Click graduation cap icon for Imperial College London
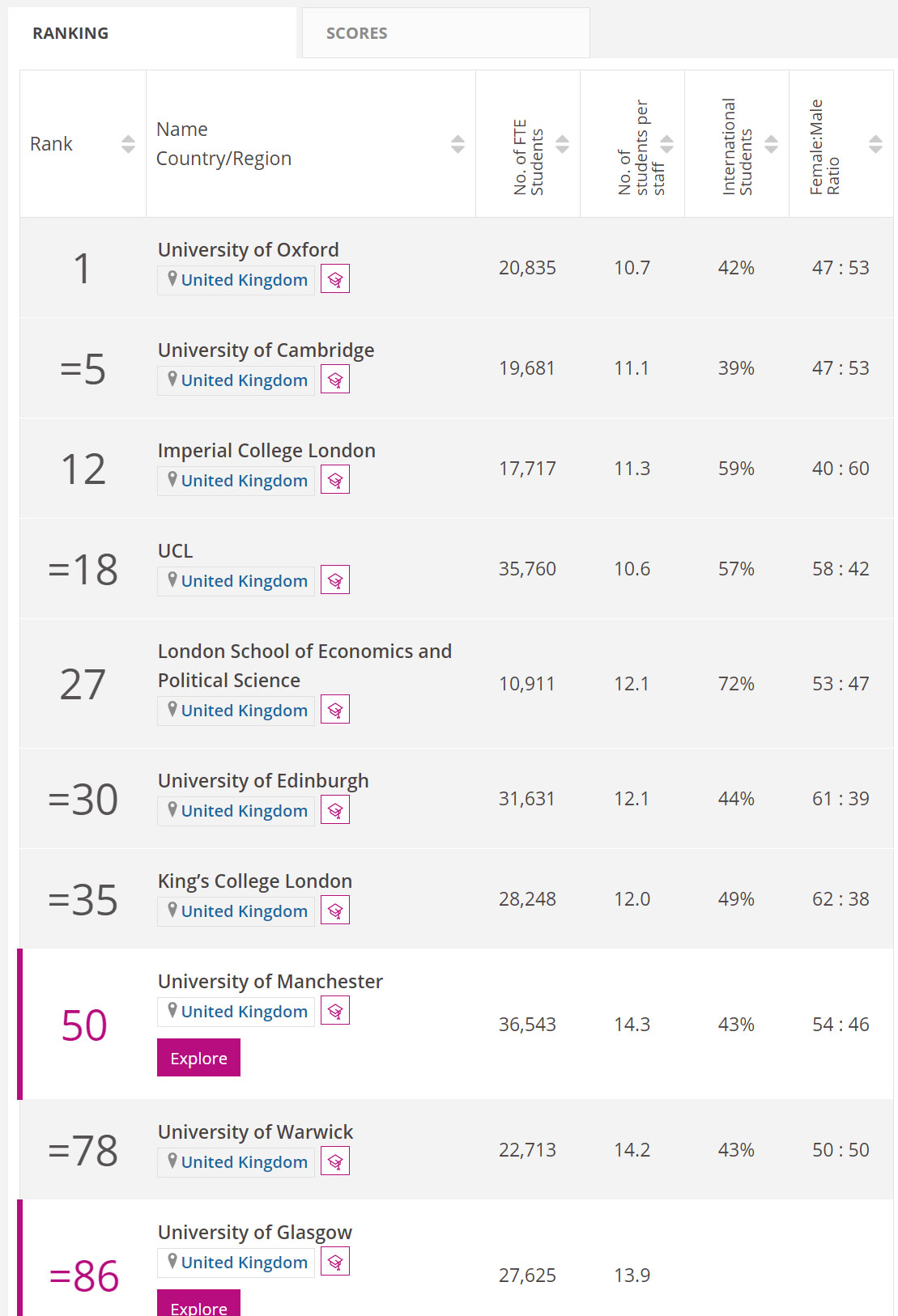 coord(335,480)
